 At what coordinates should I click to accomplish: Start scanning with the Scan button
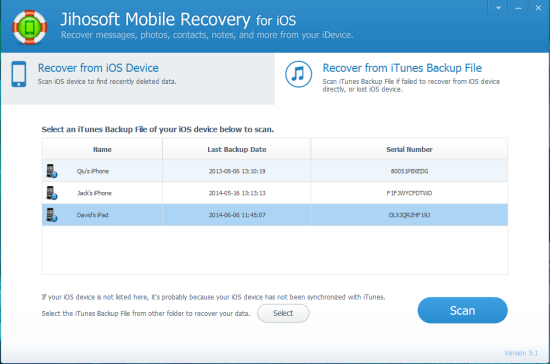[462, 310]
